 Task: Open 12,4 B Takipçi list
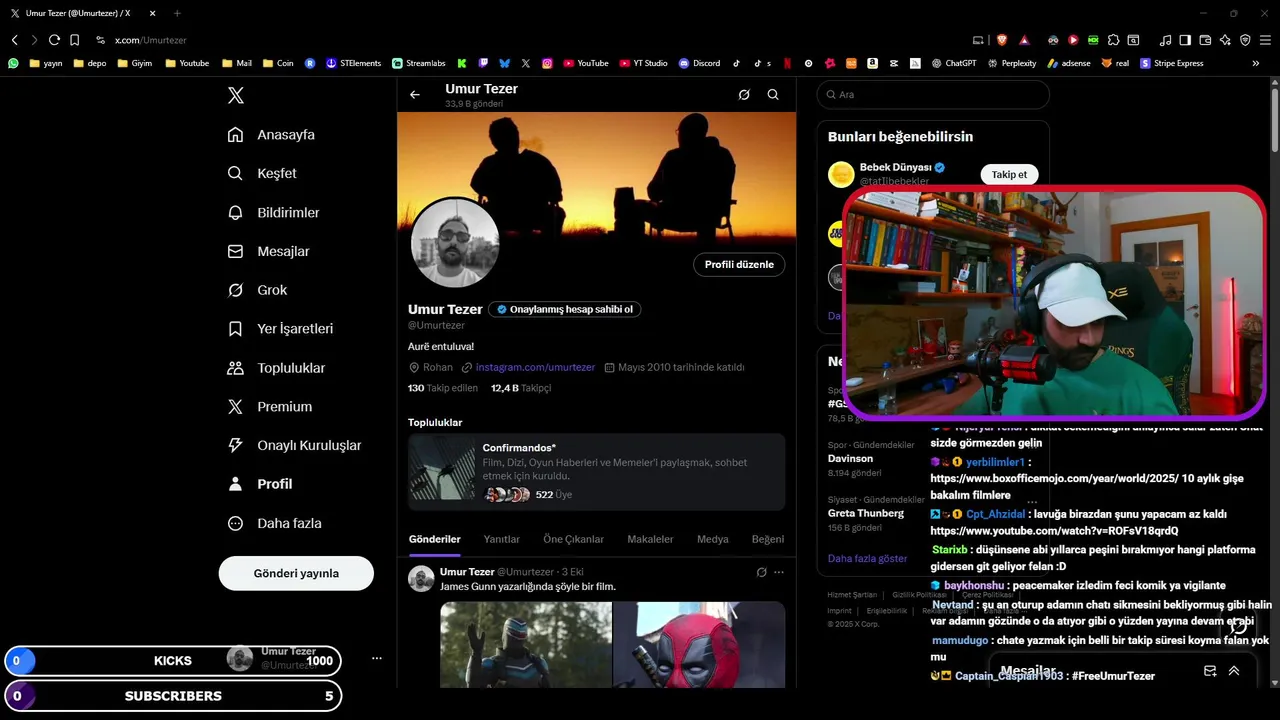(521, 388)
